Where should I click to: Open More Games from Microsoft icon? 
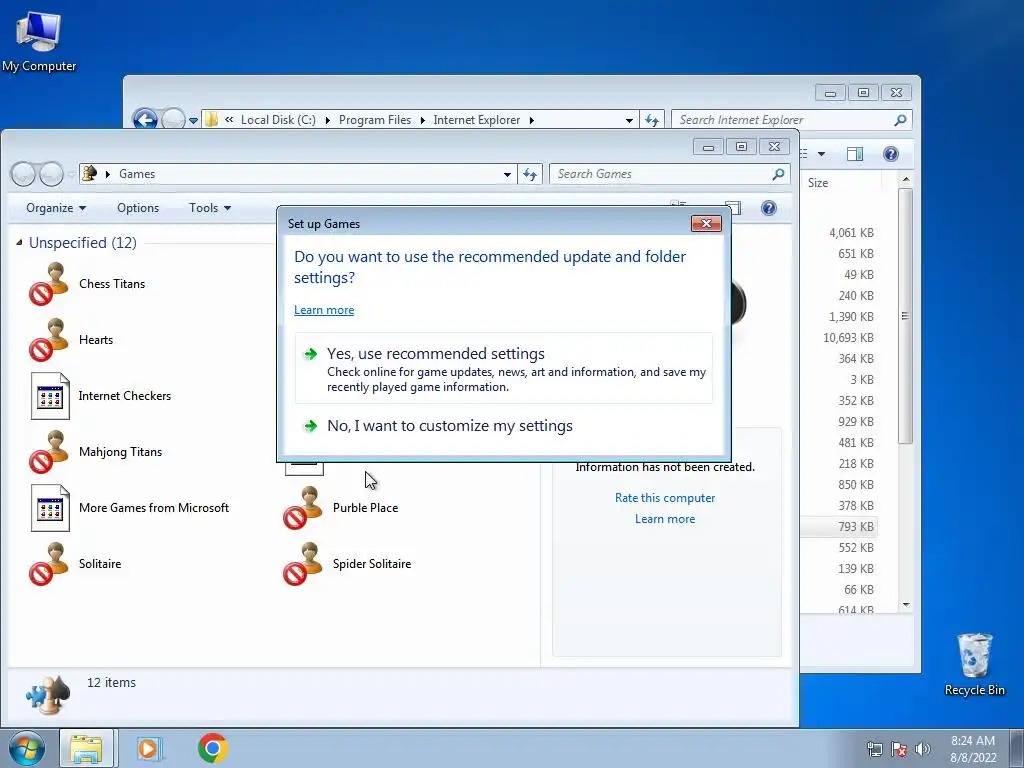(50, 508)
